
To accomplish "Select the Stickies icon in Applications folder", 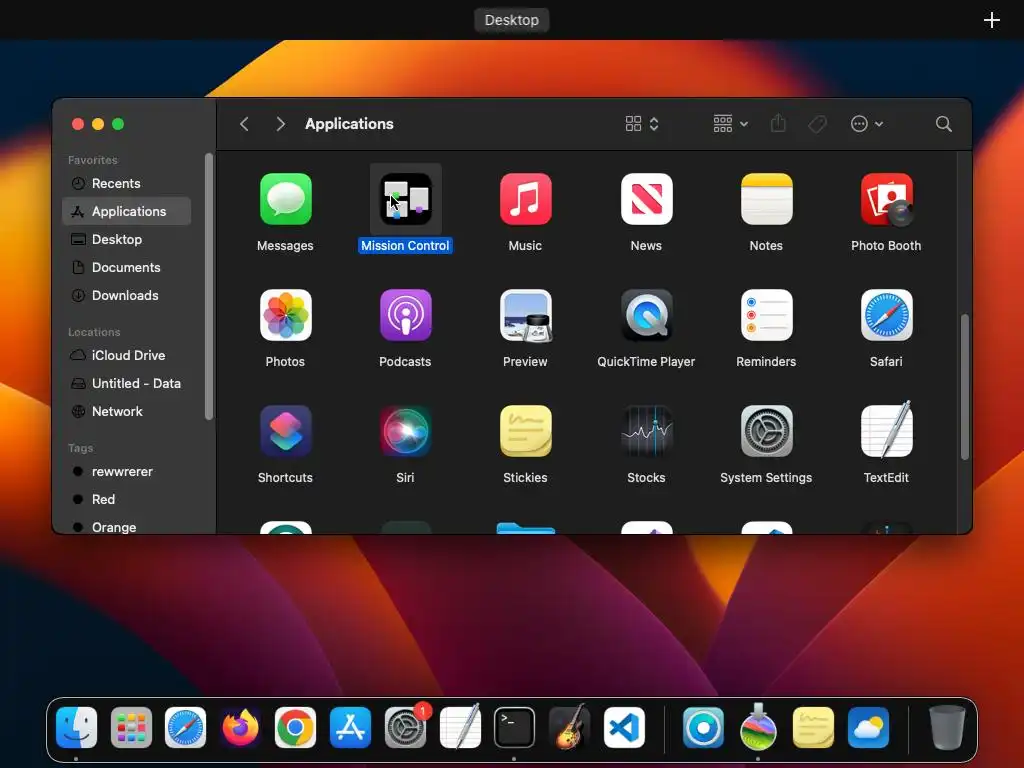I will [526, 431].
